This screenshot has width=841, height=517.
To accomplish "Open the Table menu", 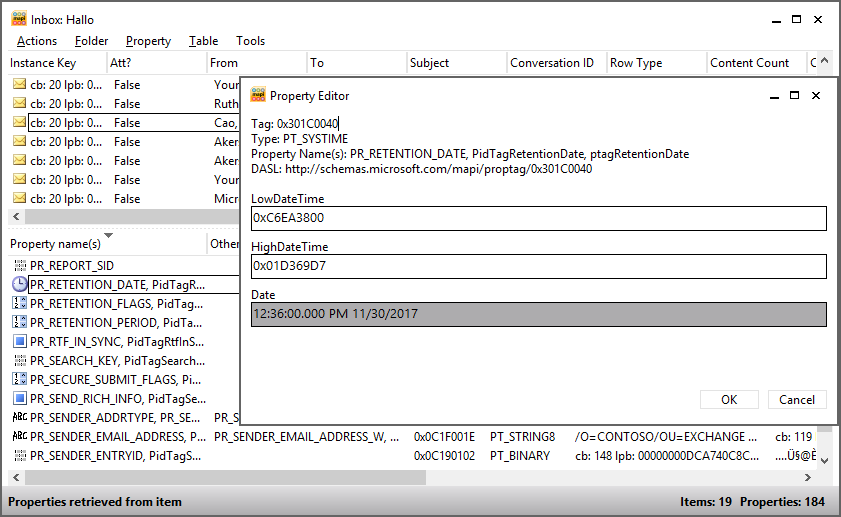I will pyautogui.click(x=203, y=41).
